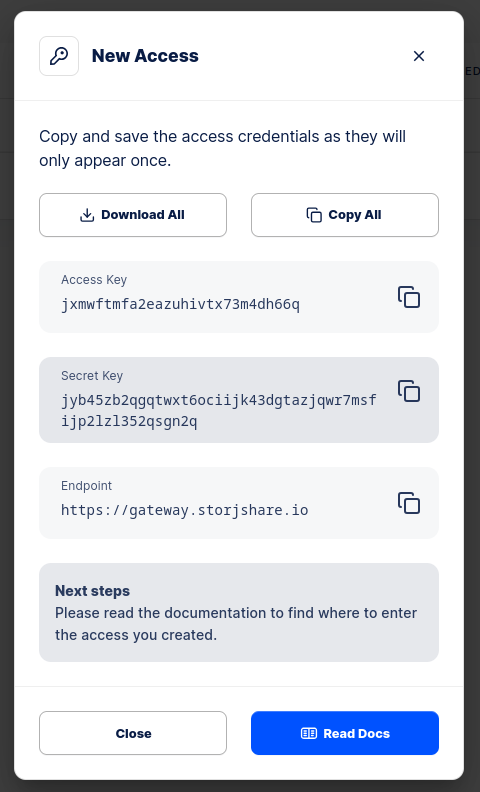
Task: Click the Endpoint field label
Action: (86, 486)
